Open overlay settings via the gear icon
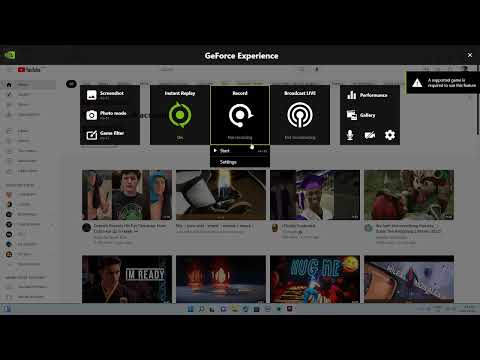The width and height of the screenshot is (480, 360). (x=390, y=135)
